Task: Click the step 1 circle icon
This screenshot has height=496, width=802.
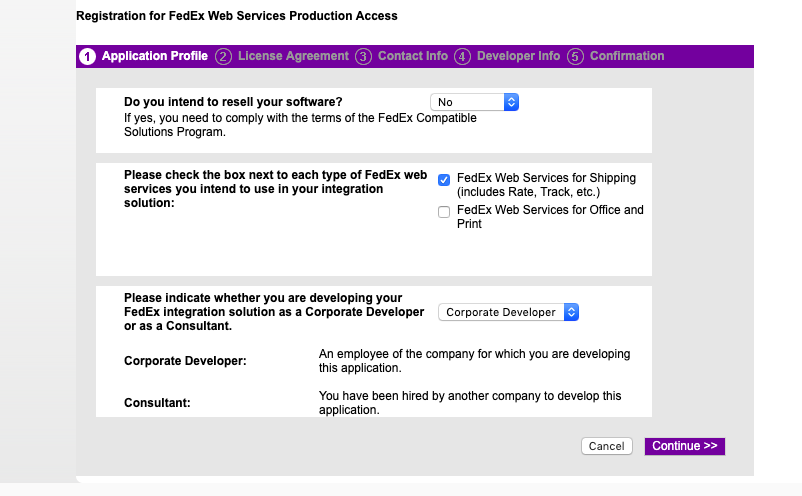Action: [87, 56]
